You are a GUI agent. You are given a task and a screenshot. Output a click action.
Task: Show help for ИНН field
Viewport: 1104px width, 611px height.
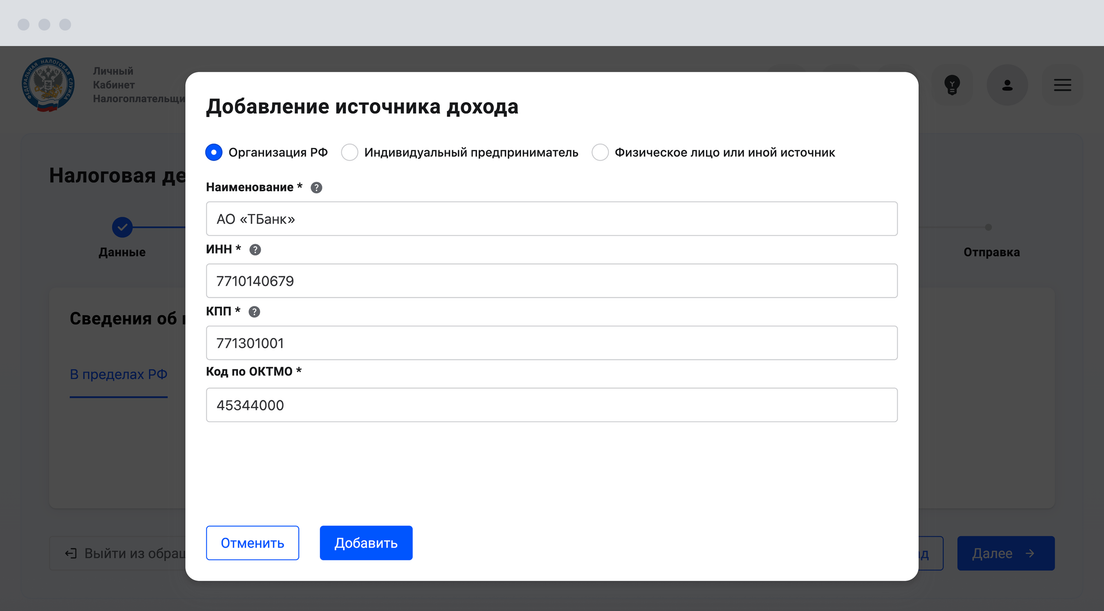click(255, 249)
